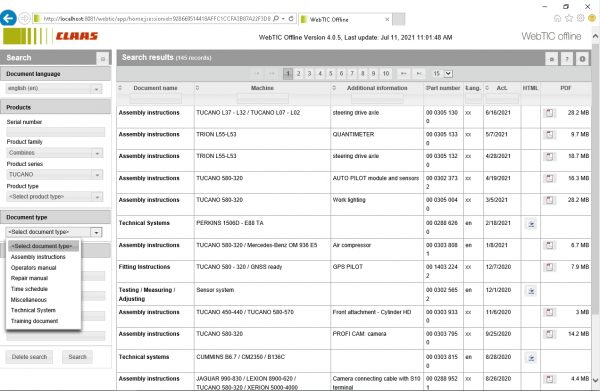Select 'Testing / Measuring / Adjusting' row text
Viewport: 600px width, 391px height.
click(x=147, y=294)
